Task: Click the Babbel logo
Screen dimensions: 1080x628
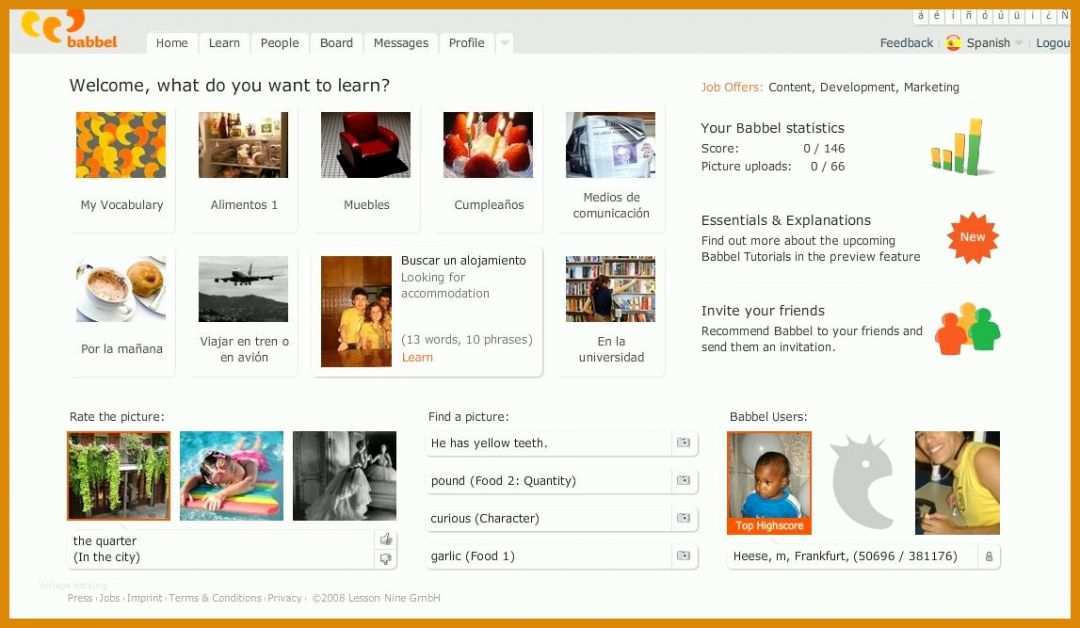Action: 69,29
